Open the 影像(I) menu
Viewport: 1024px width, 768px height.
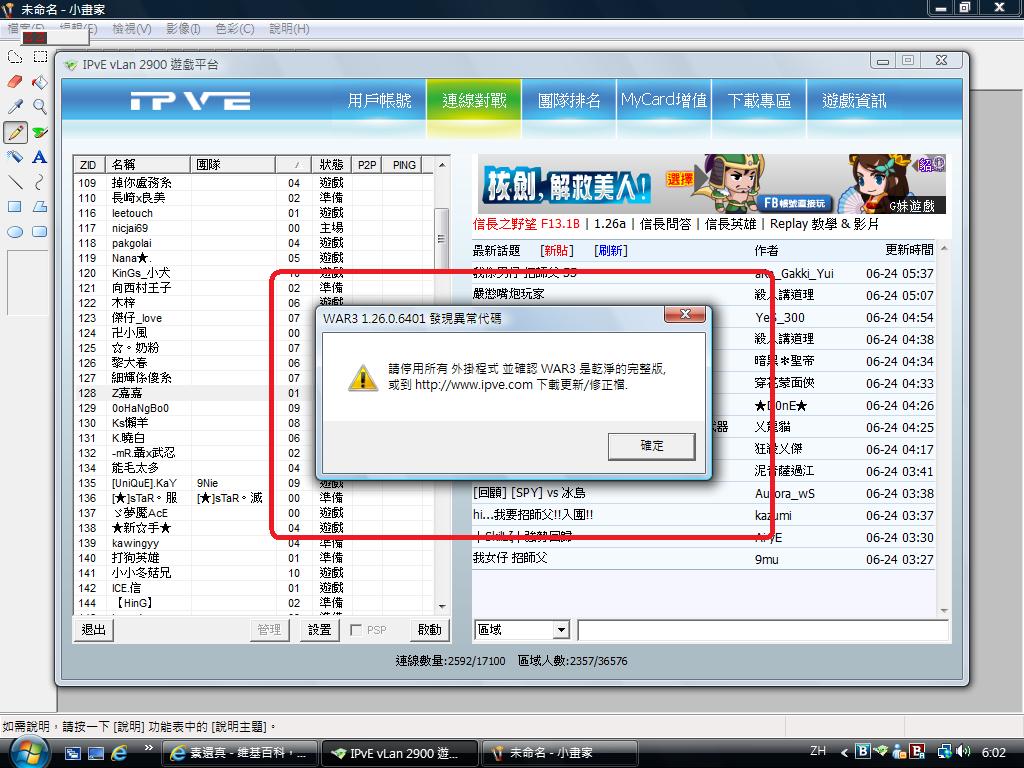pos(183,29)
